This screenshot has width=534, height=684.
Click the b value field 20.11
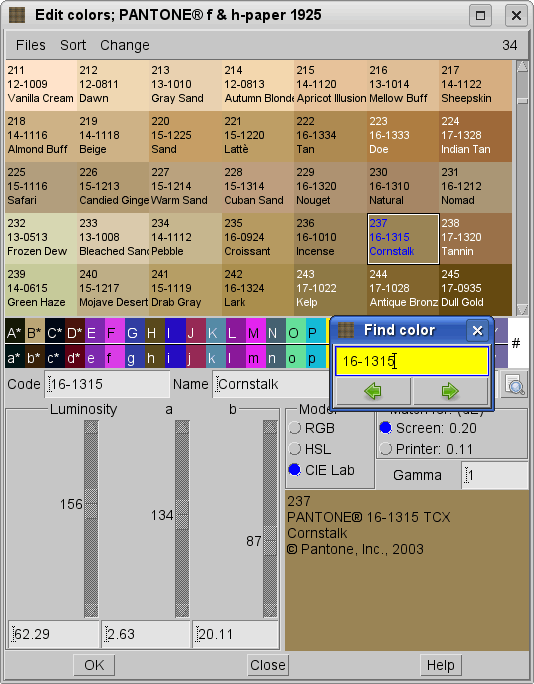tap(236, 634)
